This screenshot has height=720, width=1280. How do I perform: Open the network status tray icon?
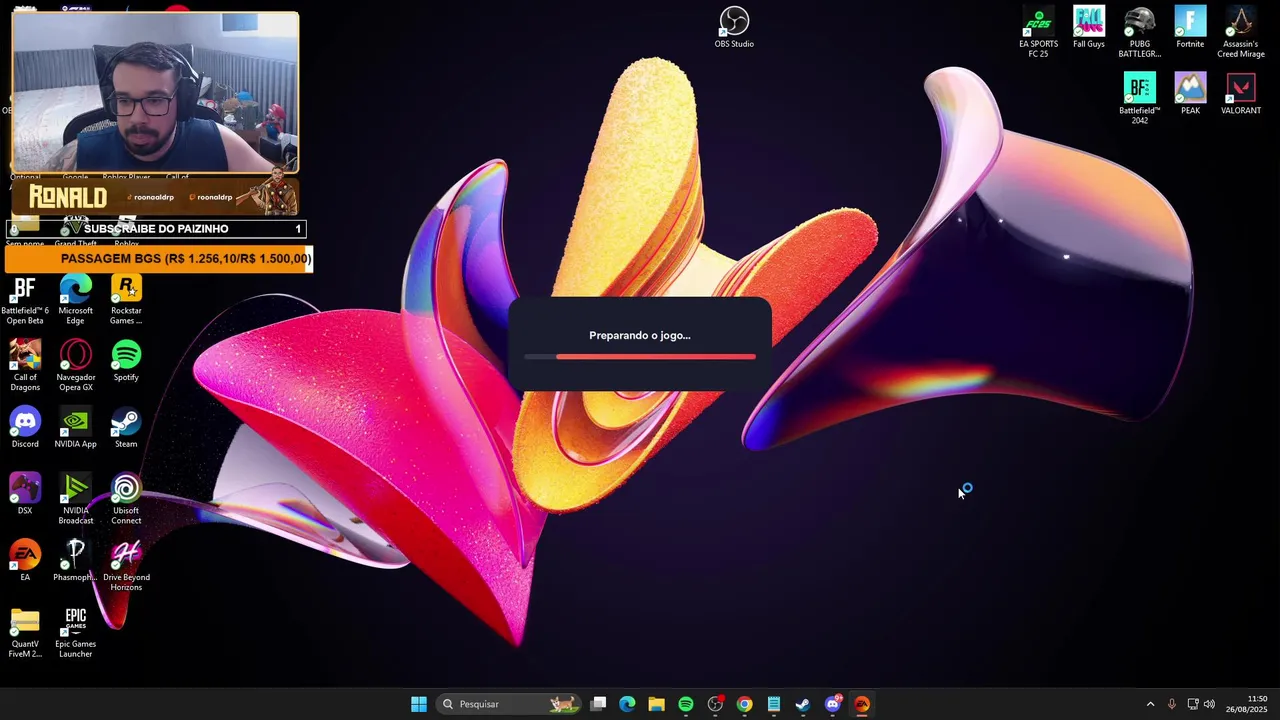click(x=1193, y=704)
